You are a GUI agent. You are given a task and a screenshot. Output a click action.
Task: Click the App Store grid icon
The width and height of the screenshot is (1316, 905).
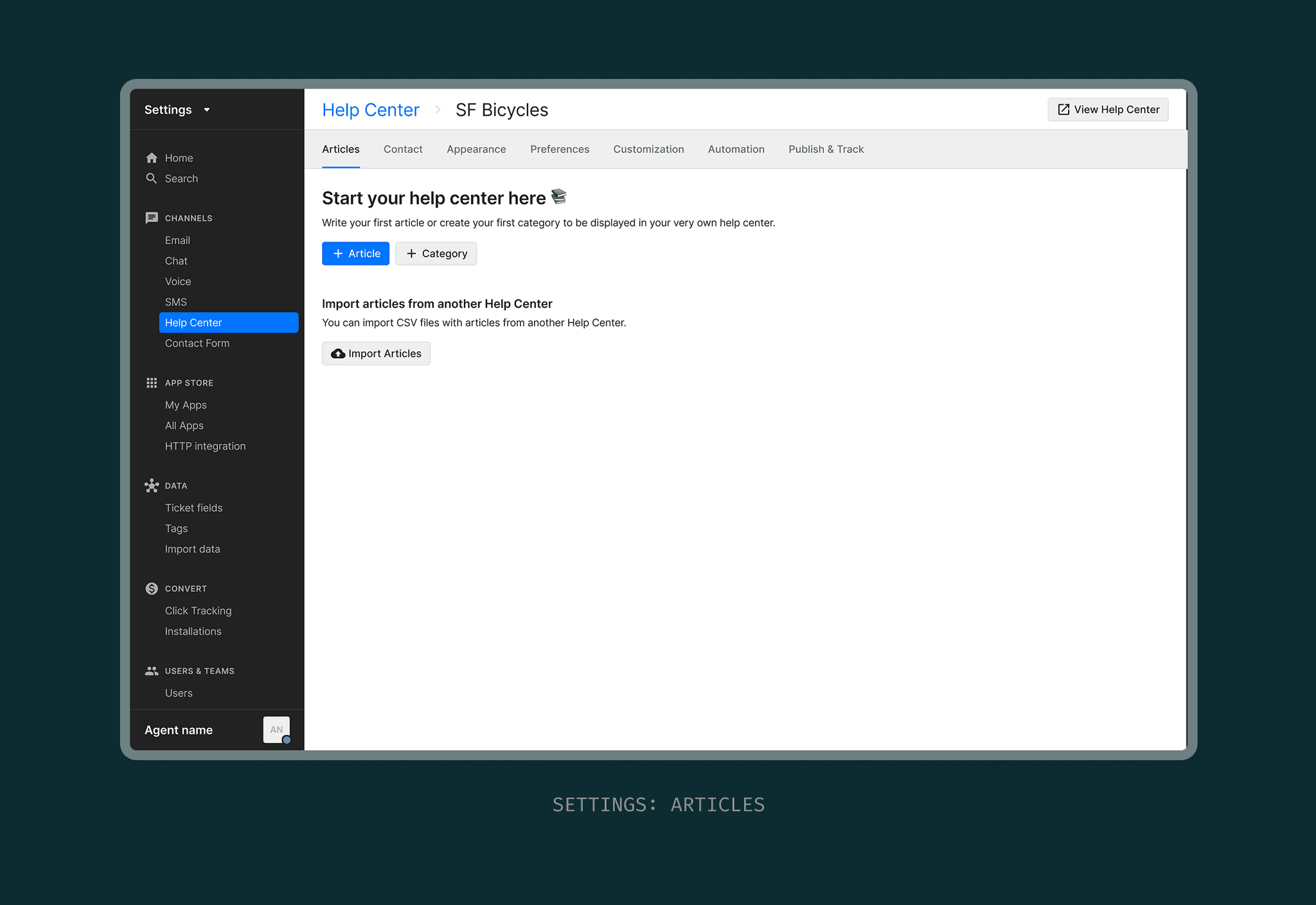(x=152, y=383)
